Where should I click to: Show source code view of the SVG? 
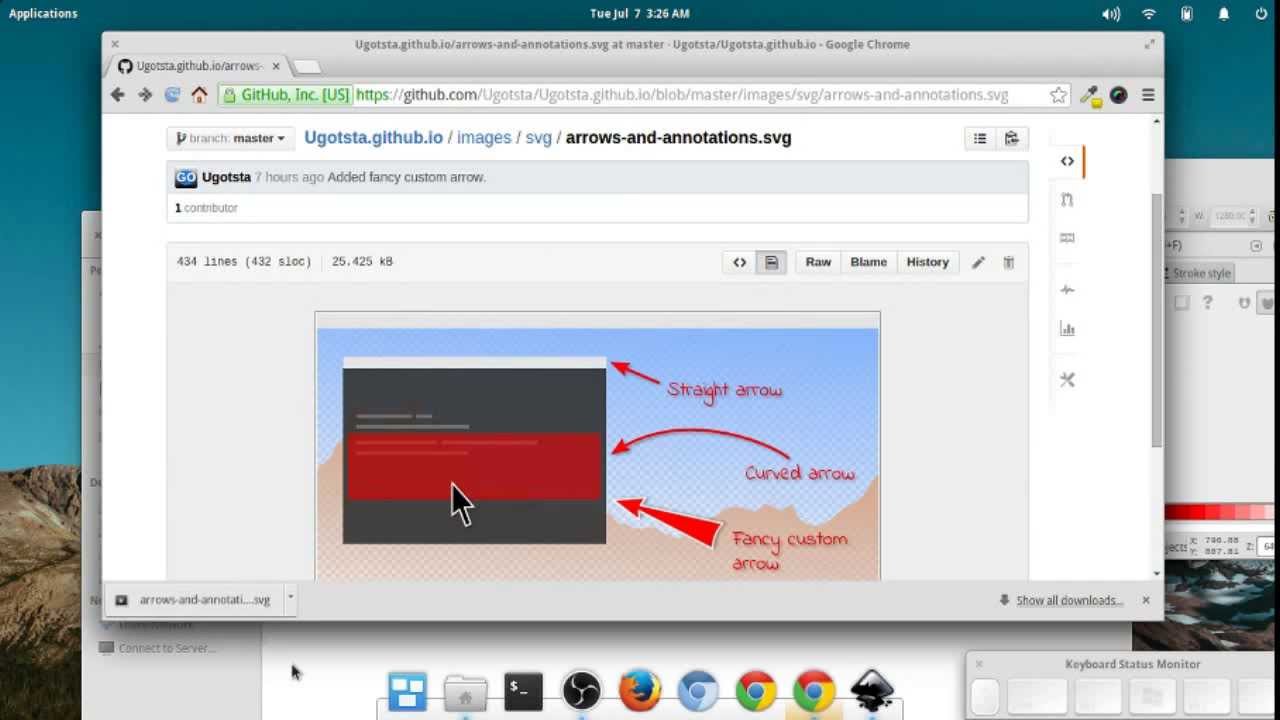[x=739, y=262]
